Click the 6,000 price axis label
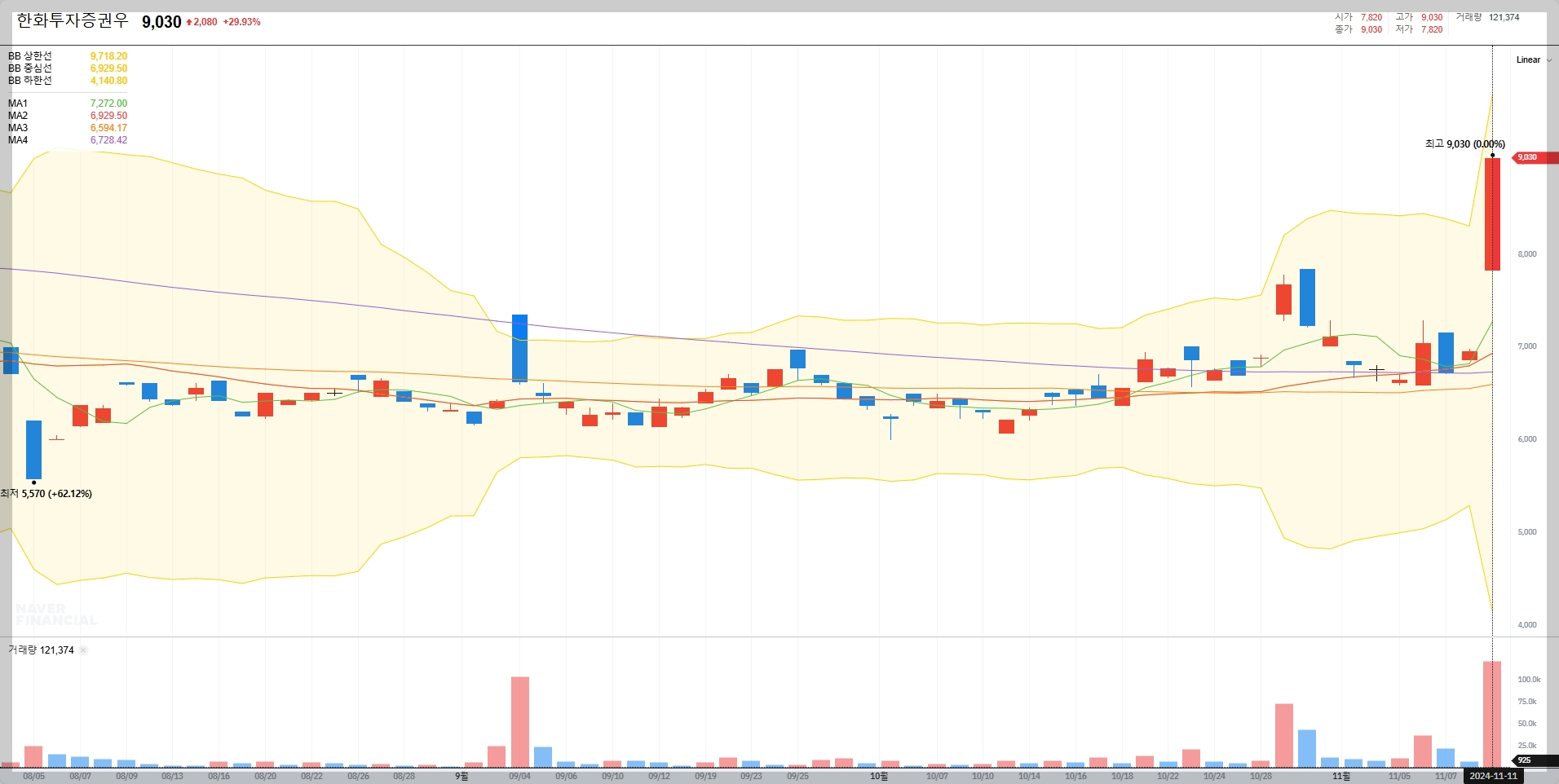The image size is (1559, 784). [x=1527, y=439]
